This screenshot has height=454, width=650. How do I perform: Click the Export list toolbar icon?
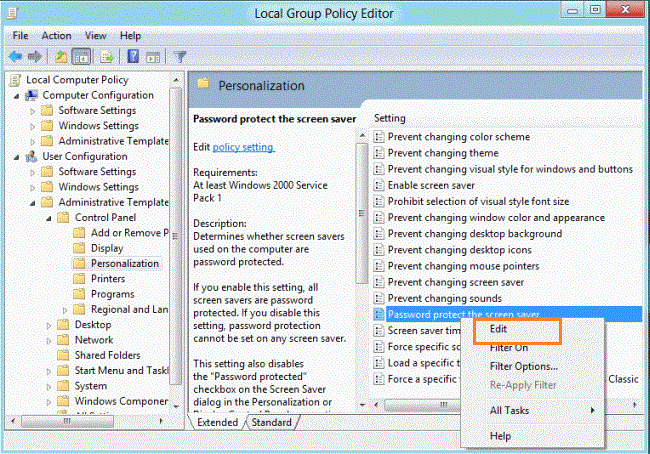tap(107, 56)
